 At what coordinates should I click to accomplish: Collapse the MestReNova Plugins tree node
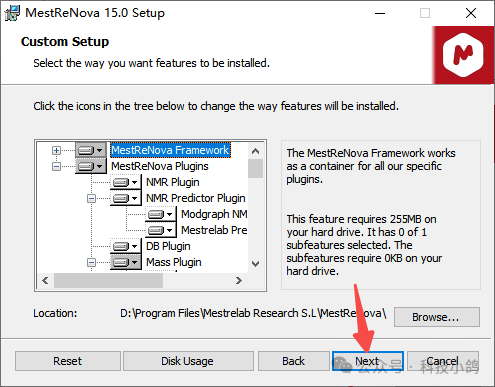(x=56, y=166)
